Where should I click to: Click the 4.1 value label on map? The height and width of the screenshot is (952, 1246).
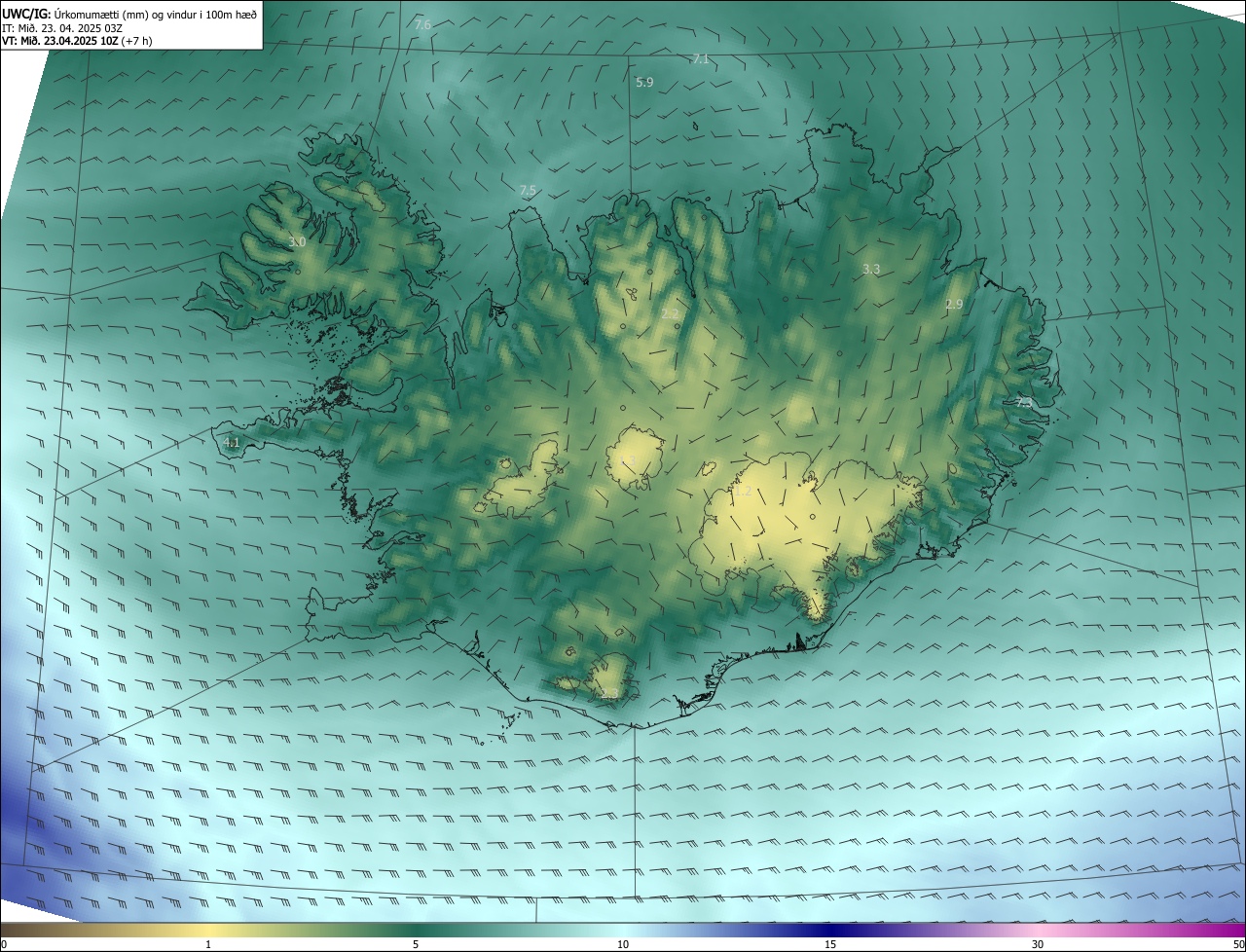click(231, 443)
